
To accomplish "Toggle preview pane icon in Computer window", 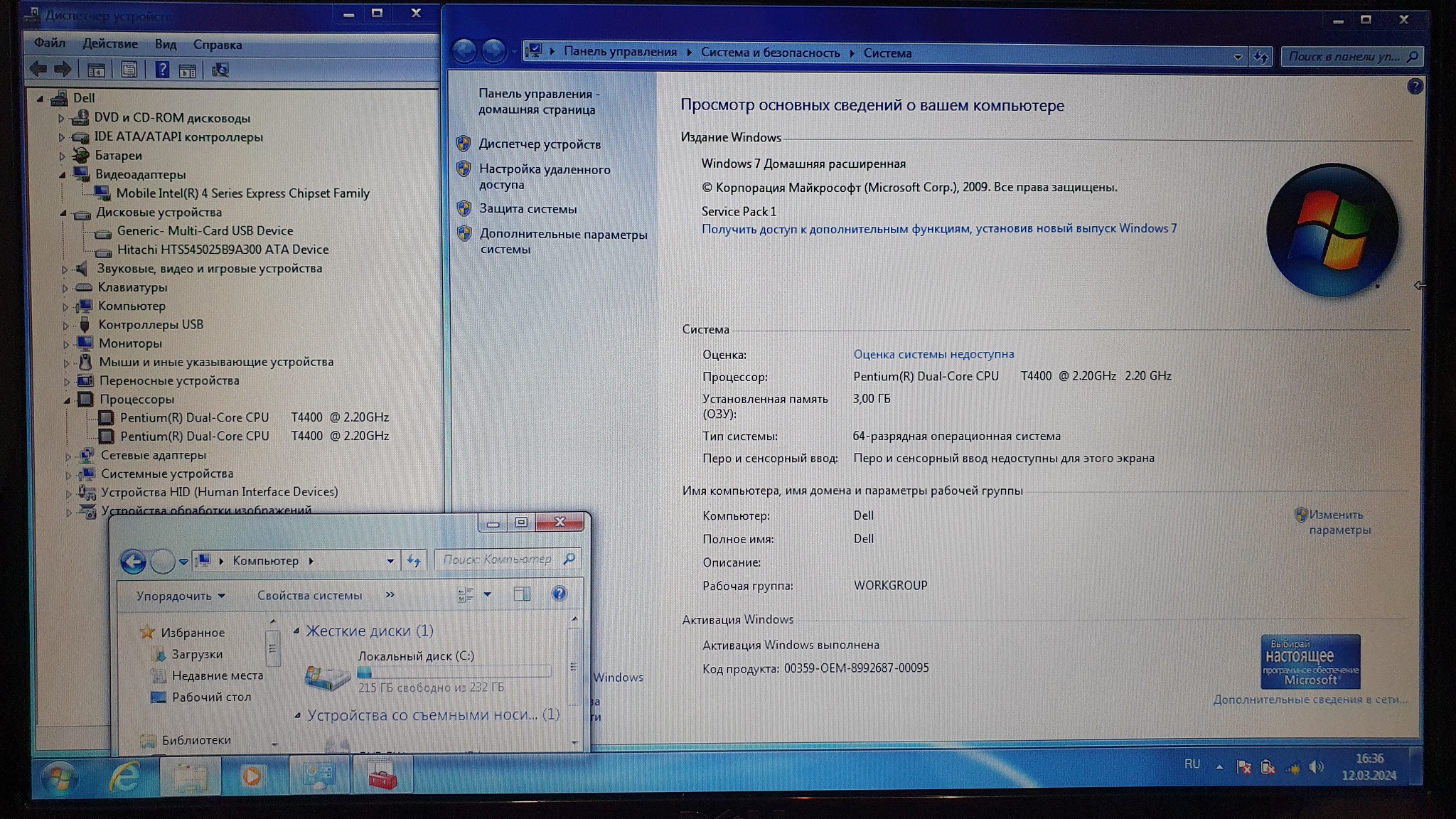I will click(x=522, y=594).
